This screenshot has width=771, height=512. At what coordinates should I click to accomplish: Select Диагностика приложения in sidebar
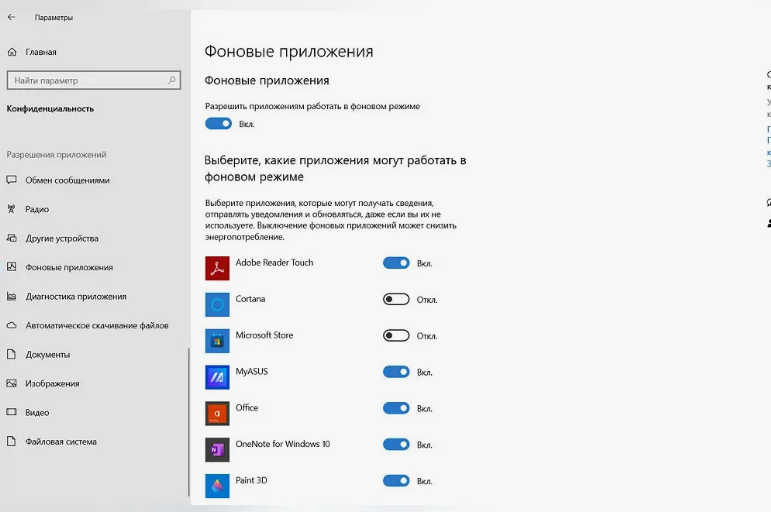point(76,297)
